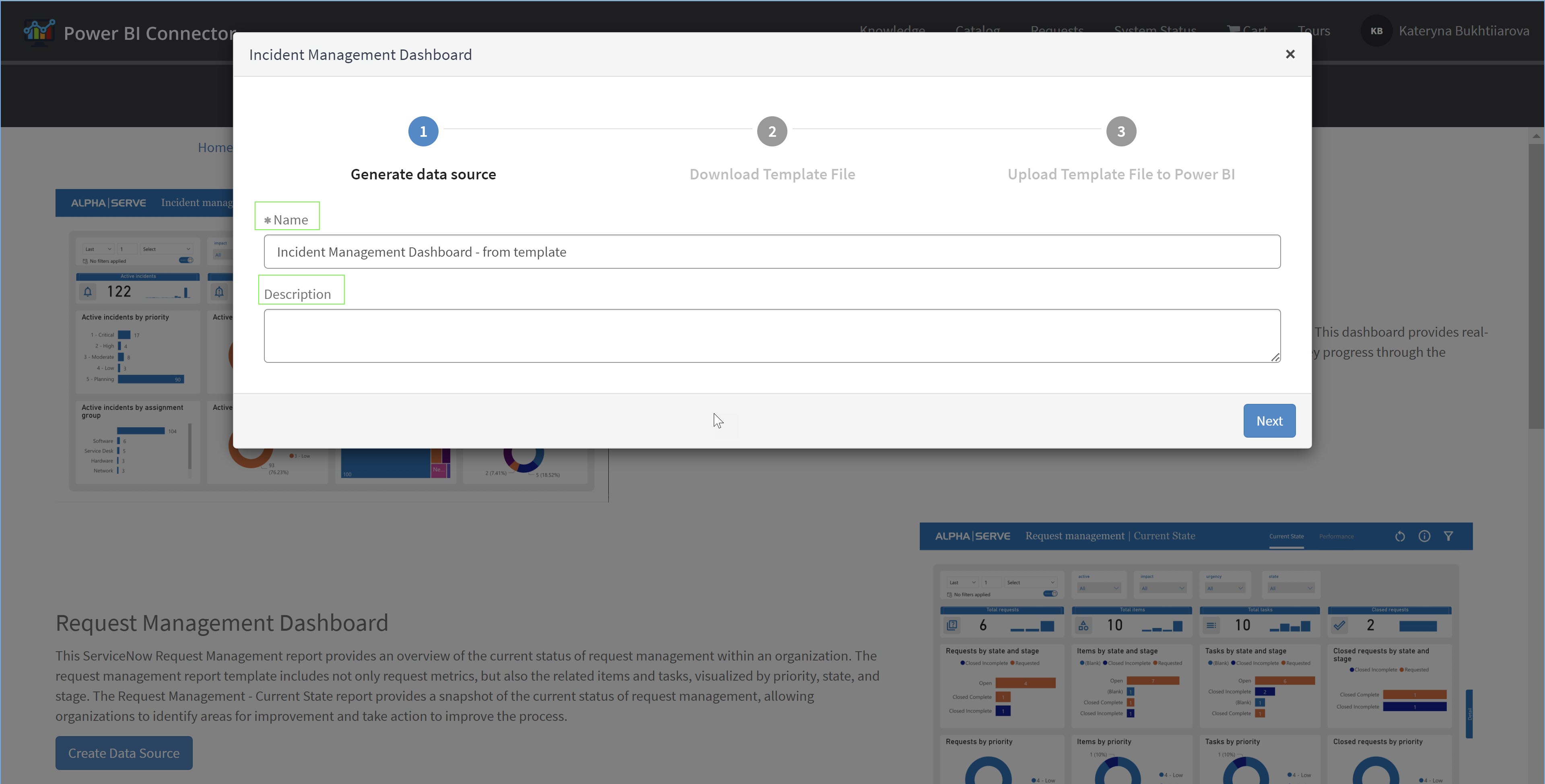The height and width of the screenshot is (784, 1545).
Task: Expand the urgency All dropdown
Action: (1225, 589)
